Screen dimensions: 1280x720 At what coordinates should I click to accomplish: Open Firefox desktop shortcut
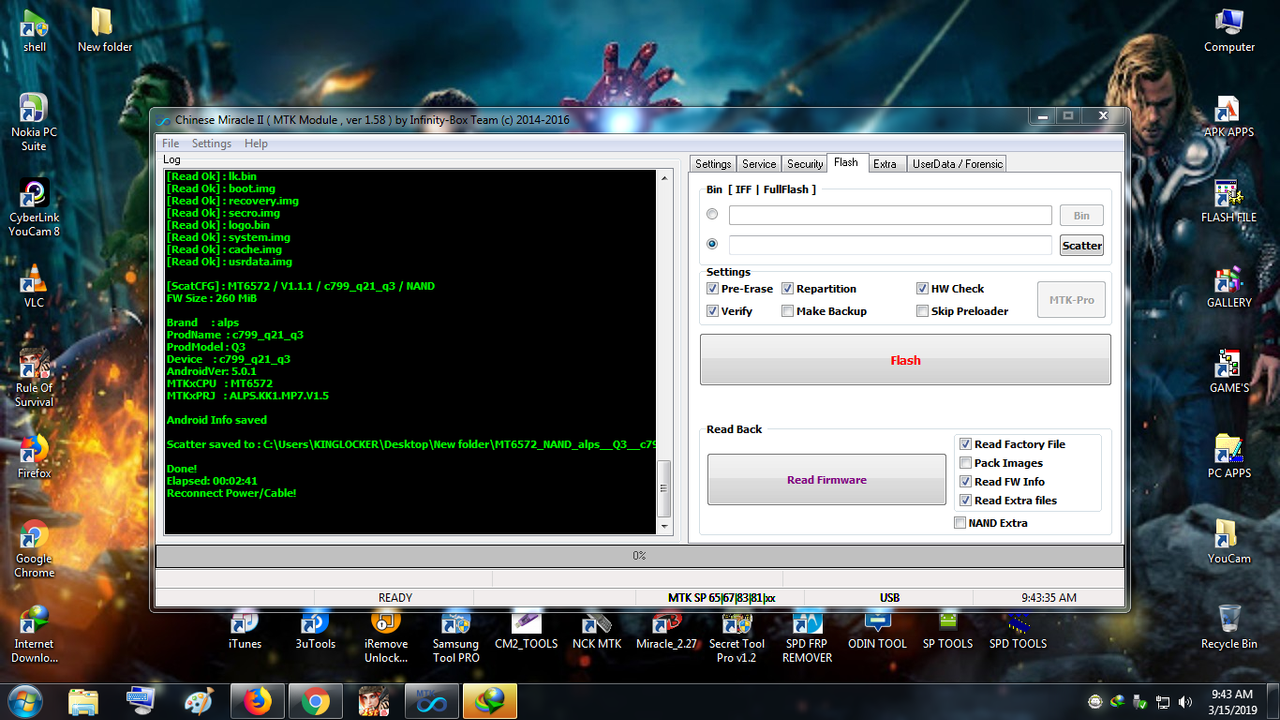[34, 457]
